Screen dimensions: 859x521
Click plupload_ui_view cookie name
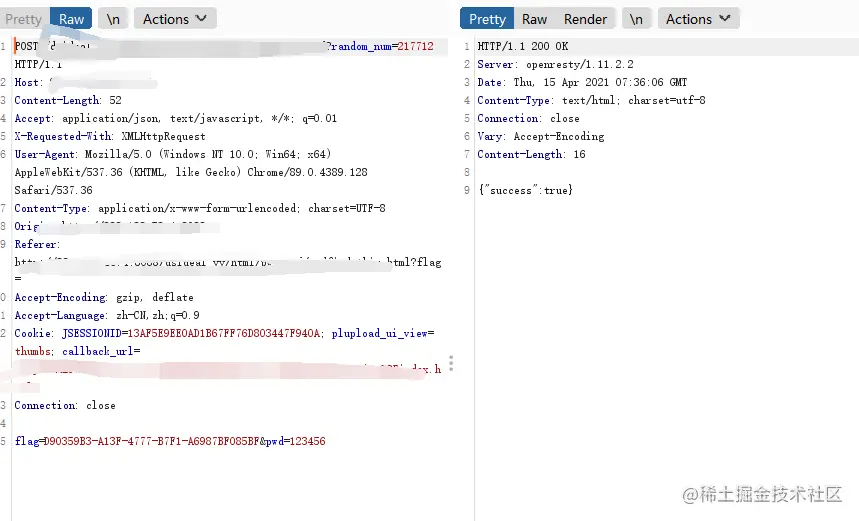pos(380,334)
